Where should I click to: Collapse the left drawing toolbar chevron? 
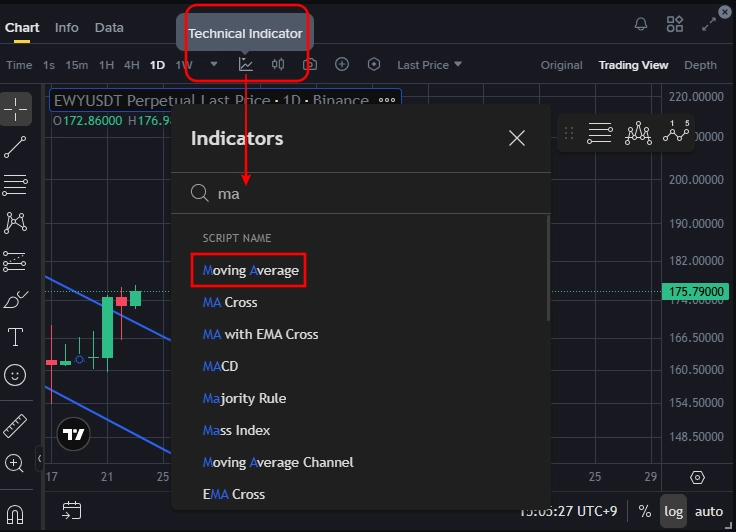[39, 458]
